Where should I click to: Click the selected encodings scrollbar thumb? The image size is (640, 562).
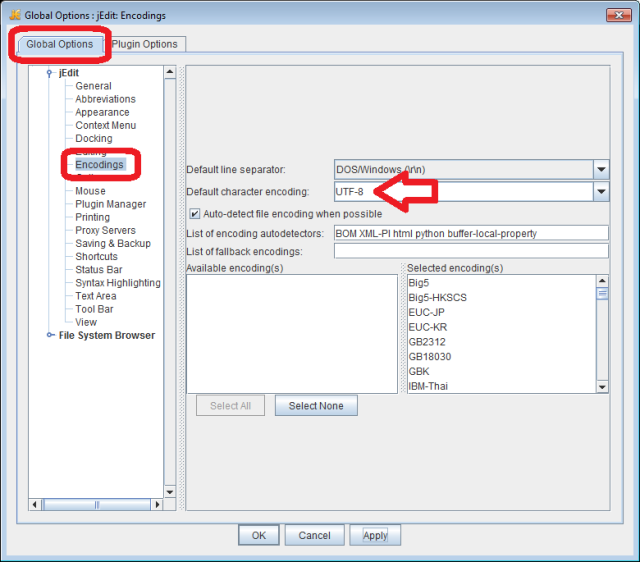point(602,293)
